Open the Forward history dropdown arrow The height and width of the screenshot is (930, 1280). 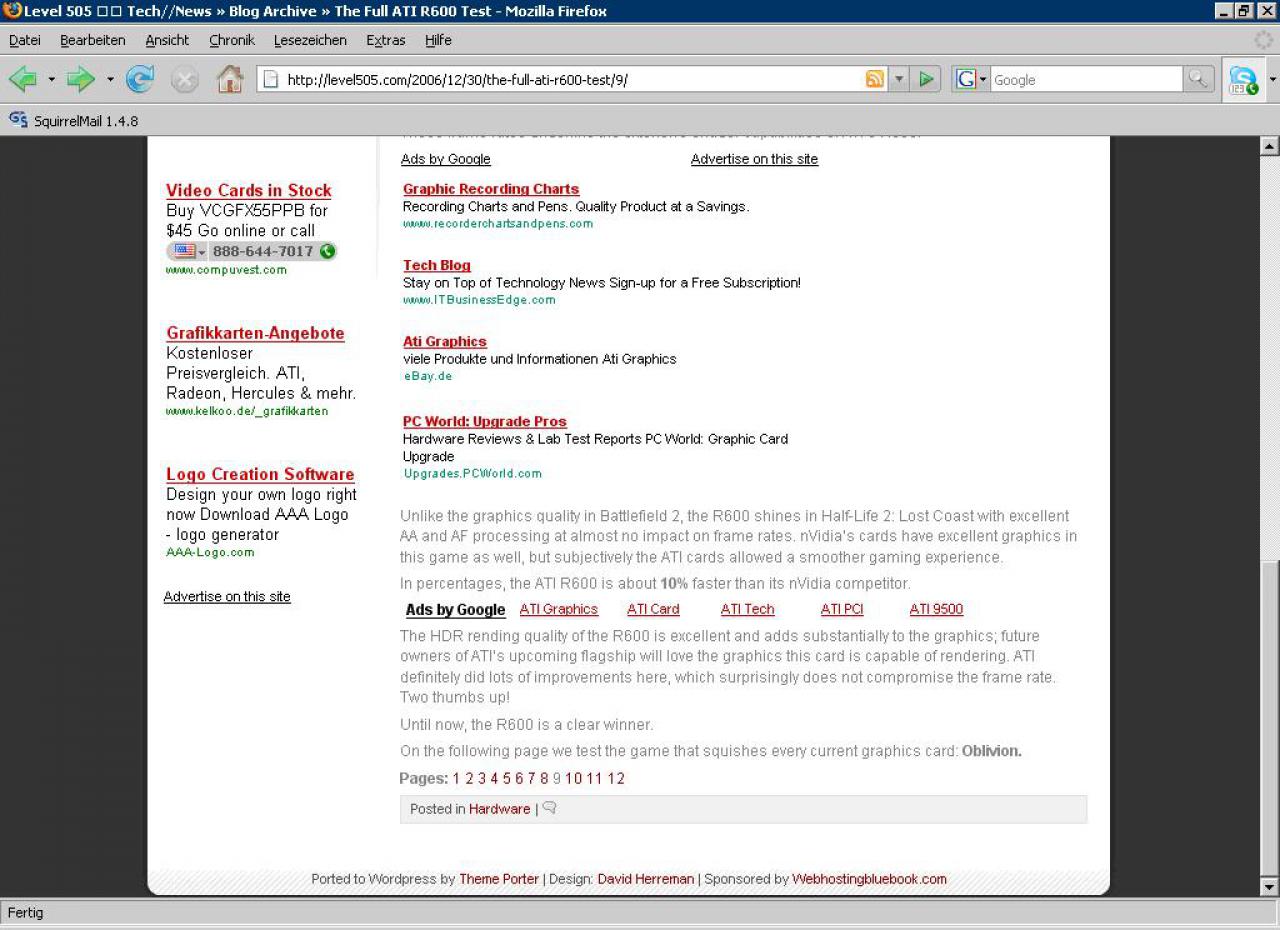coord(110,80)
